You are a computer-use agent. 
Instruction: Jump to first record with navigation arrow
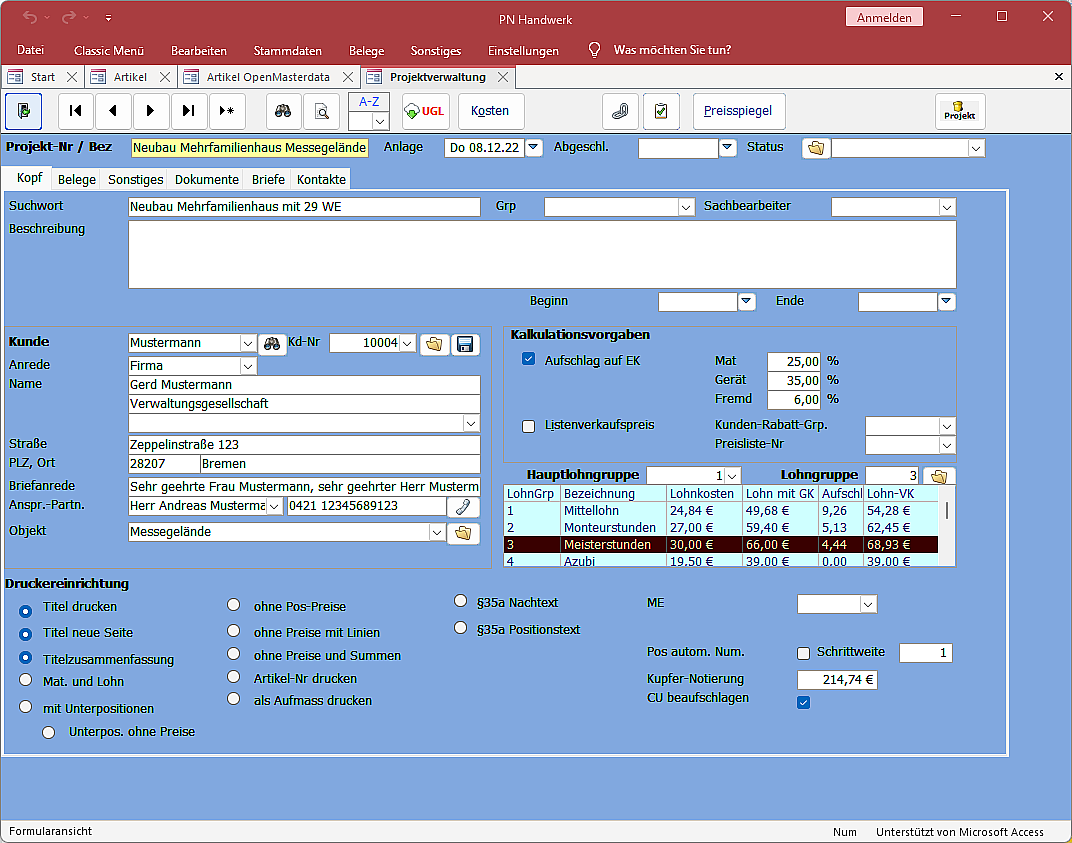(76, 111)
